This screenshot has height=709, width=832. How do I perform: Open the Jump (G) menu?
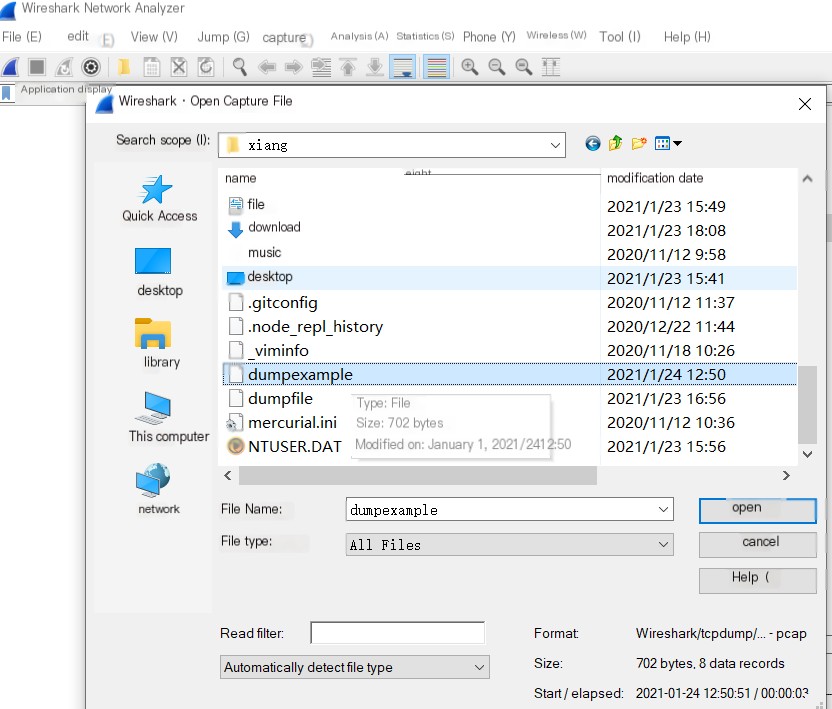(223, 37)
